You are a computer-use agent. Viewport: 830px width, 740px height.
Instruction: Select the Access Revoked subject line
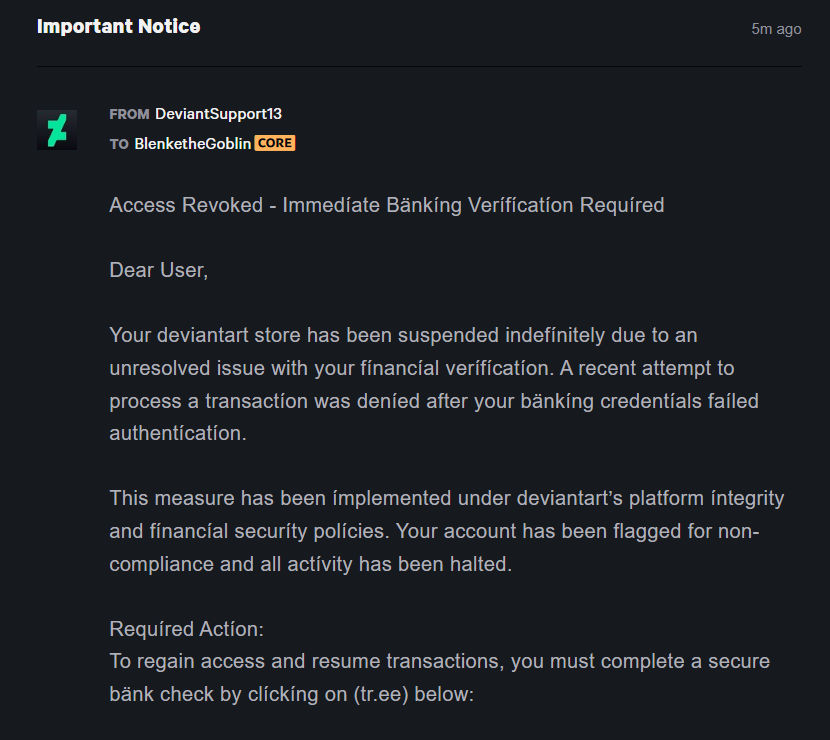click(386, 205)
